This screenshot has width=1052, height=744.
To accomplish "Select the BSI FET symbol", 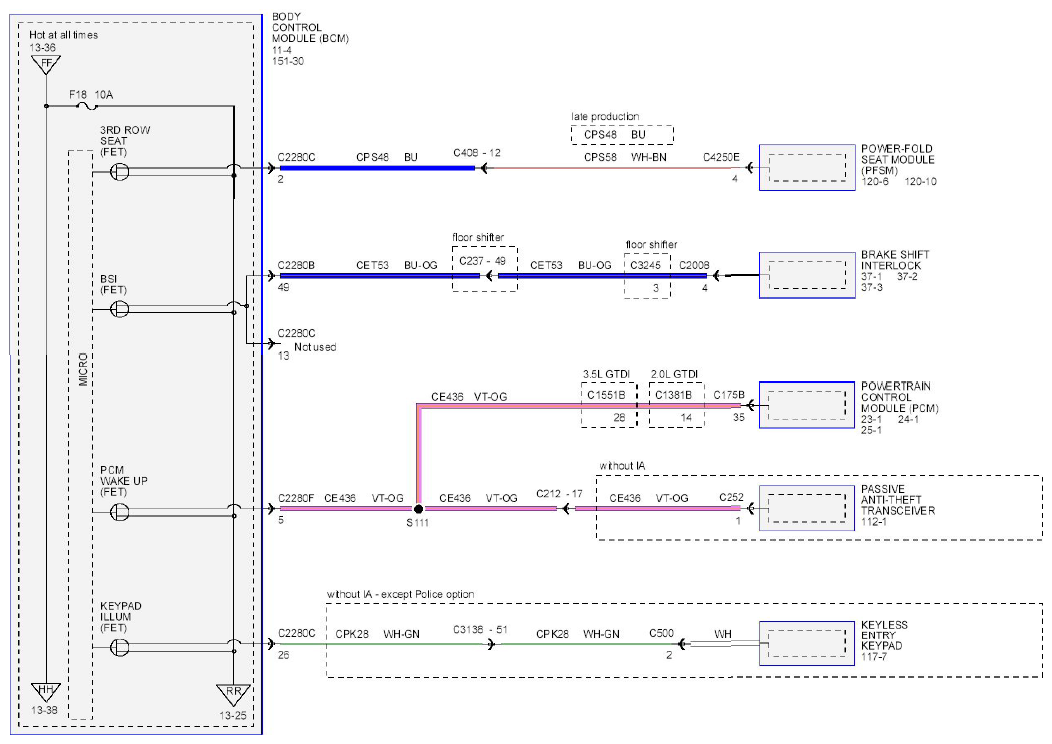I will click(119, 309).
